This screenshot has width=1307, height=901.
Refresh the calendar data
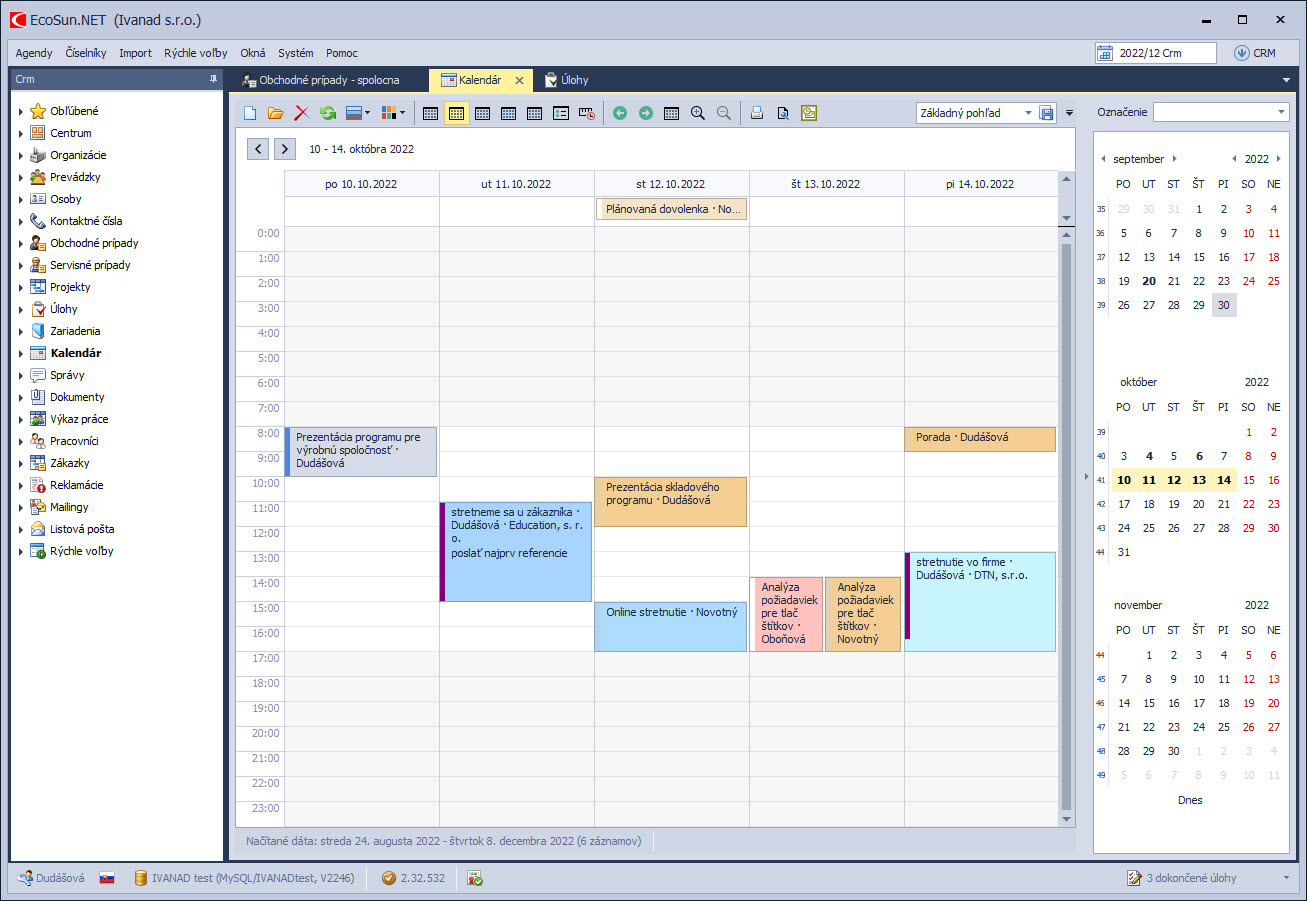pos(327,113)
